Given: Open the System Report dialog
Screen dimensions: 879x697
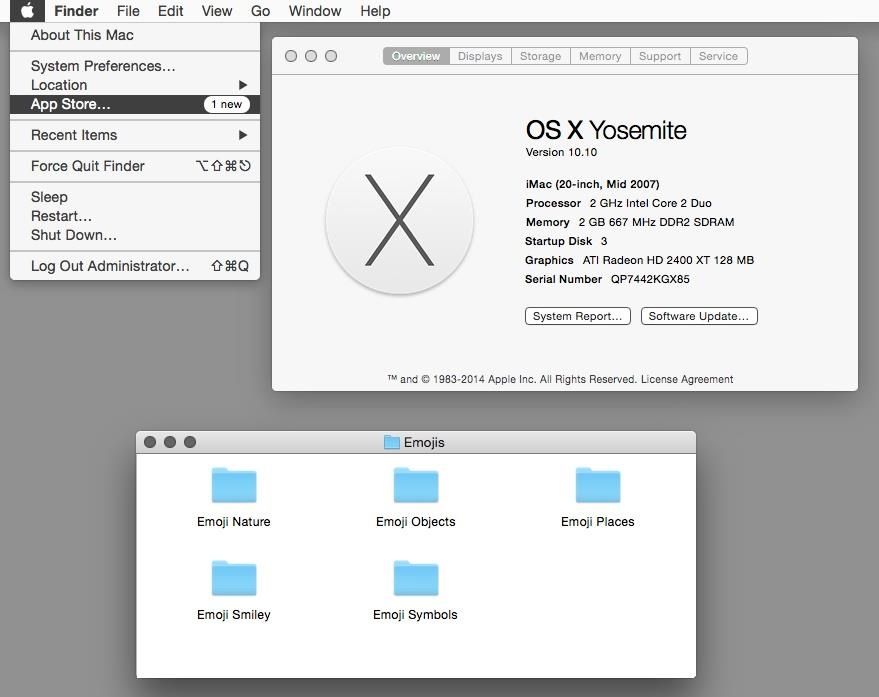Looking at the screenshot, I should pos(577,315).
